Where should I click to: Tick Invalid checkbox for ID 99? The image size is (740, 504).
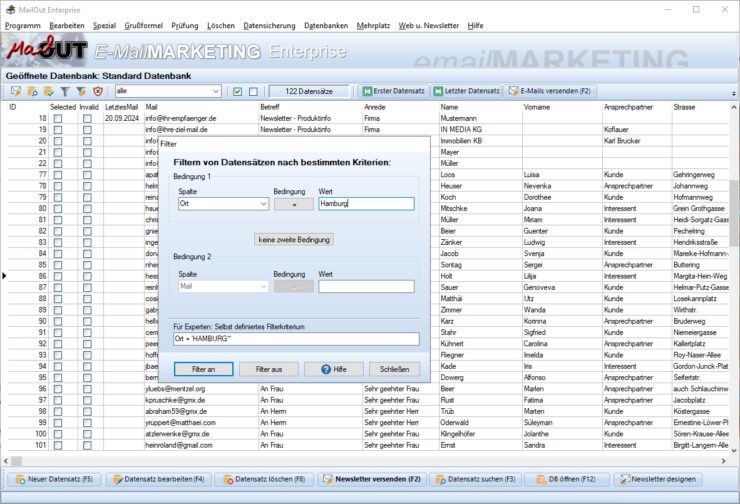(x=87, y=423)
